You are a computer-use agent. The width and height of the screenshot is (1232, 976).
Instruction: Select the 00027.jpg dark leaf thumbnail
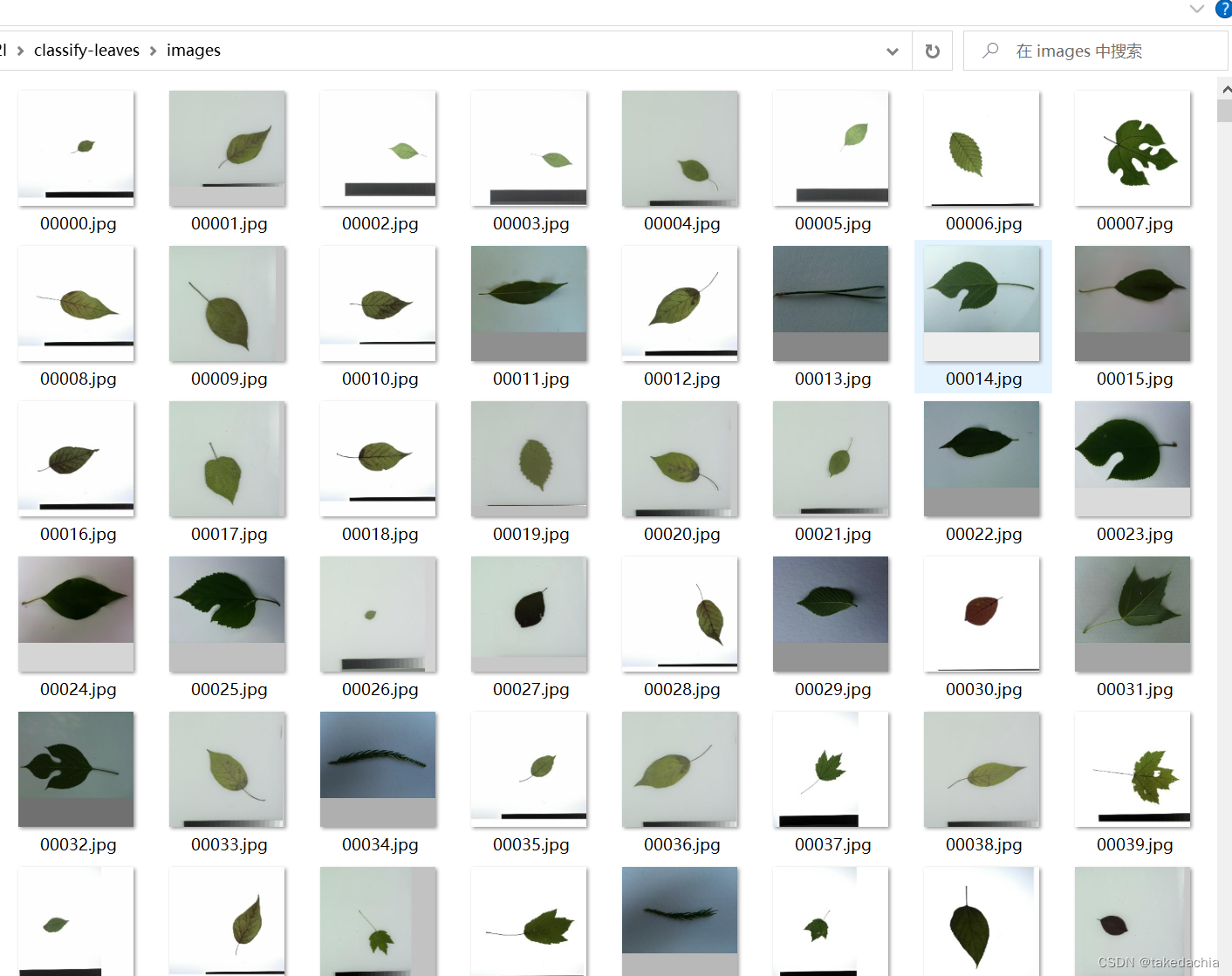coord(529,613)
